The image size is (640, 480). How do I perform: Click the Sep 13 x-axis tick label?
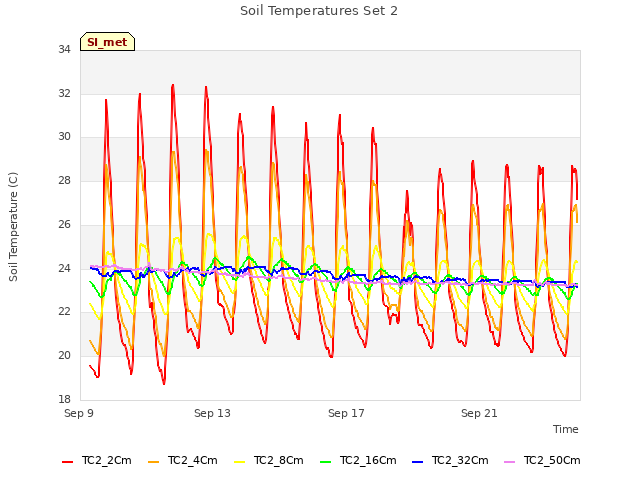click(x=212, y=413)
